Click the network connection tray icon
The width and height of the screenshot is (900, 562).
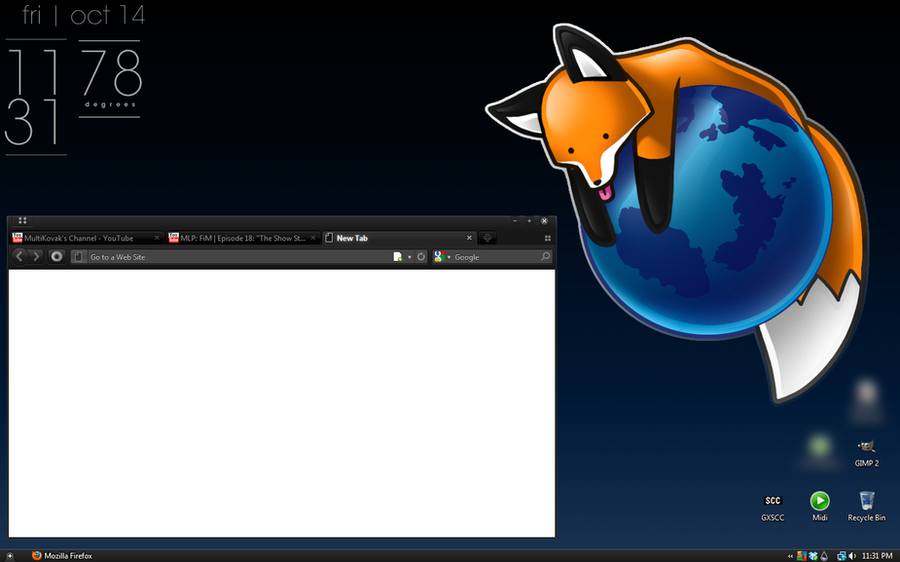pos(841,556)
